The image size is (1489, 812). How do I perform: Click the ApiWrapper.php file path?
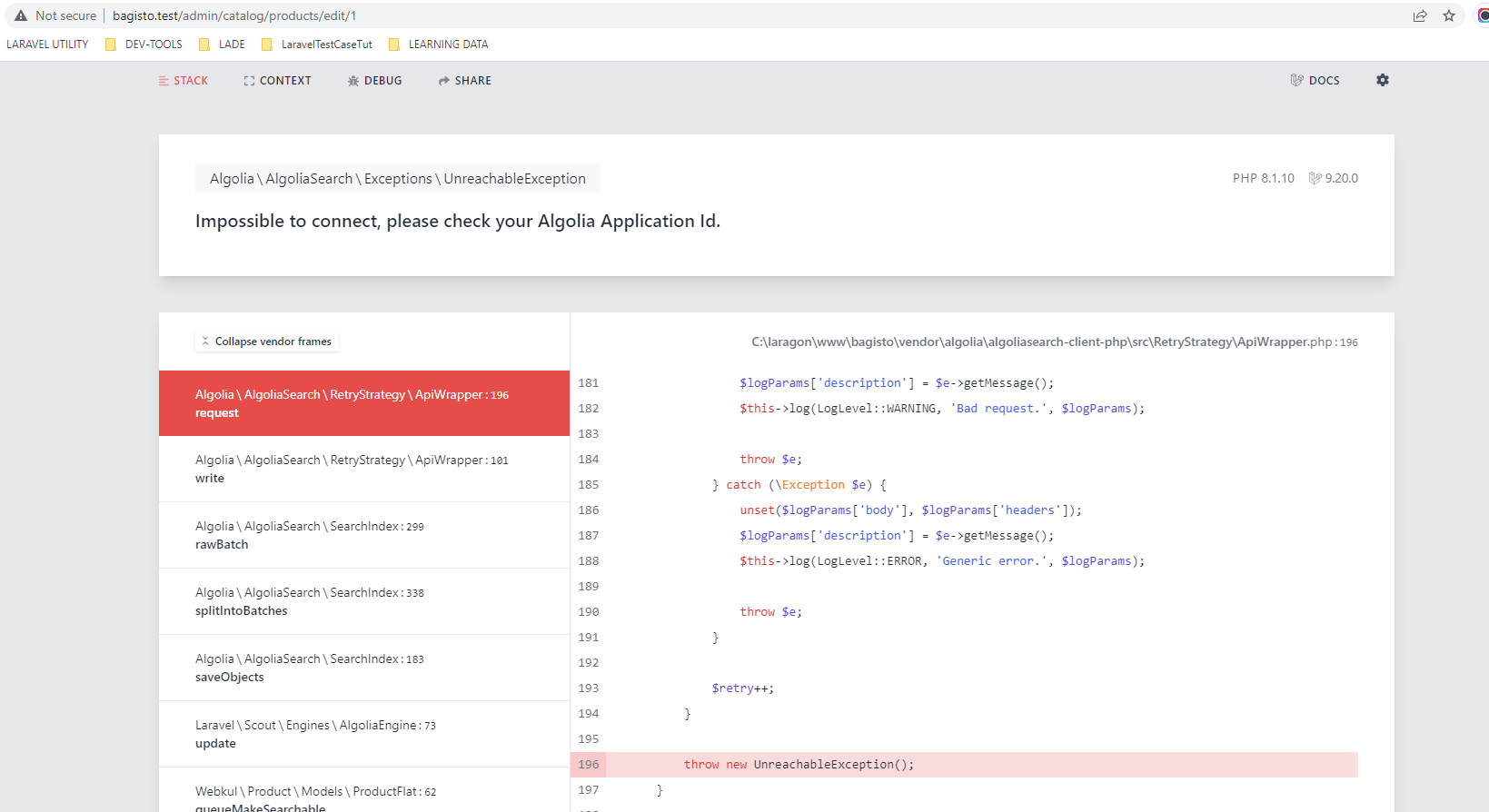(1054, 342)
